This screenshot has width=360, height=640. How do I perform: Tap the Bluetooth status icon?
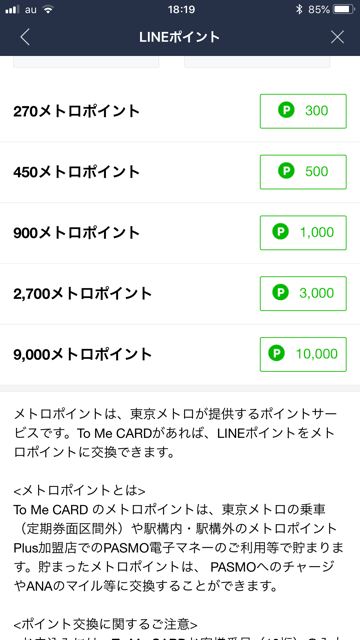tap(299, 9)
